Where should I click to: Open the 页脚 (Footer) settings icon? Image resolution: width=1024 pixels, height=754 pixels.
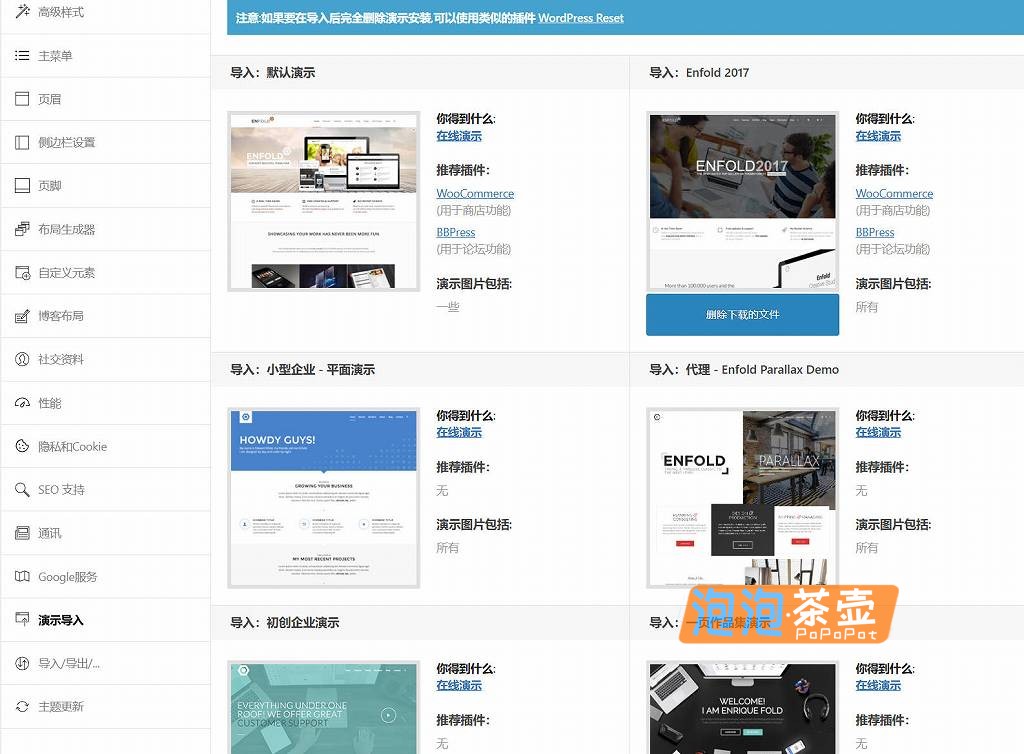pos(24,185)
